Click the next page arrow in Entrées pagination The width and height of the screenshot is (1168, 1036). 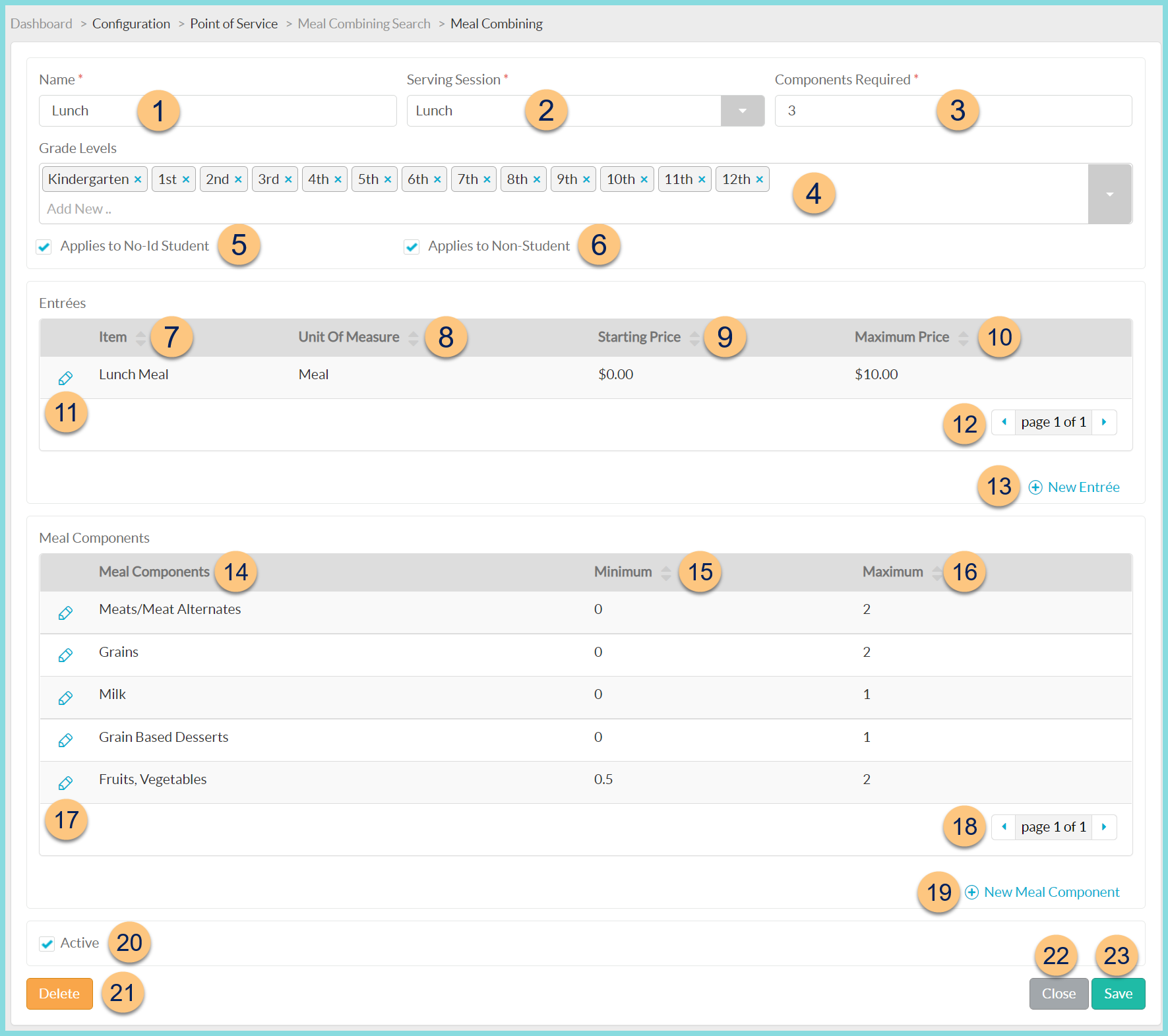1104,422
